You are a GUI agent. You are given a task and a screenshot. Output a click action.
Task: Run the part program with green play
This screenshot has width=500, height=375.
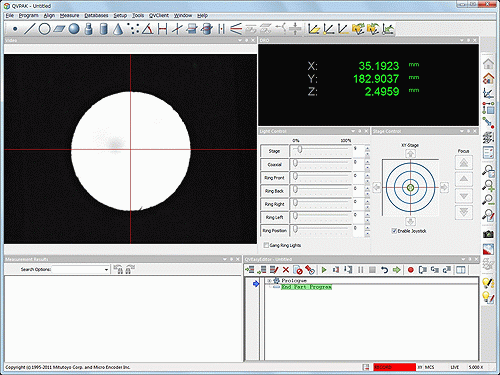point(324,270)
